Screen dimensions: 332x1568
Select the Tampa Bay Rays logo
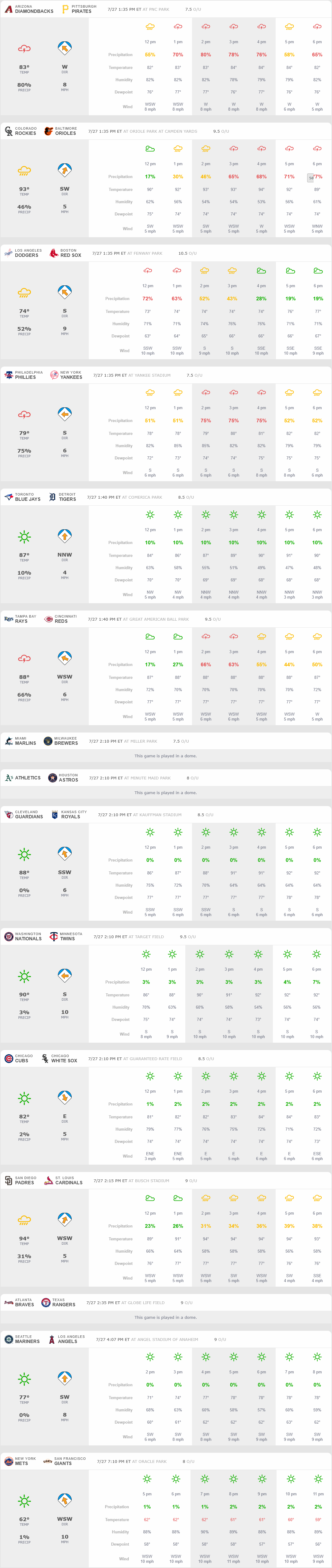point(9,619)
